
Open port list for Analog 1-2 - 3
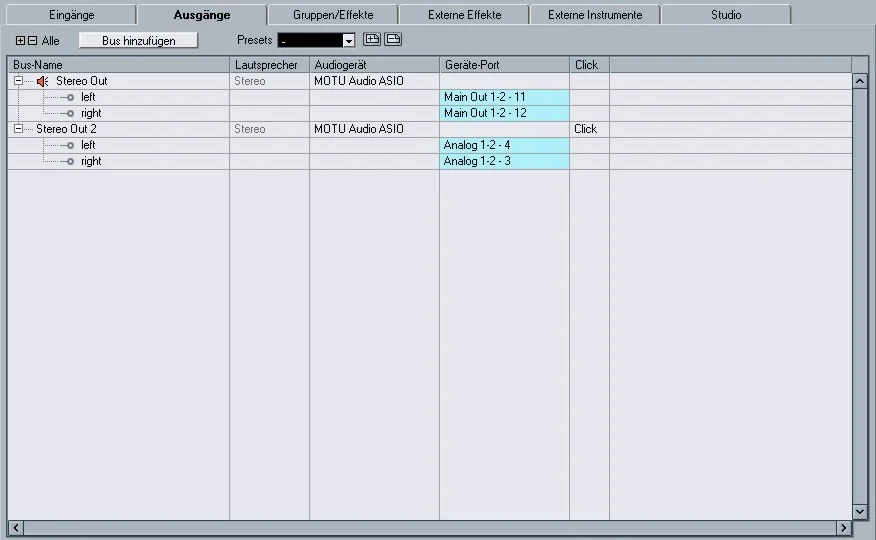pos(504,161)
